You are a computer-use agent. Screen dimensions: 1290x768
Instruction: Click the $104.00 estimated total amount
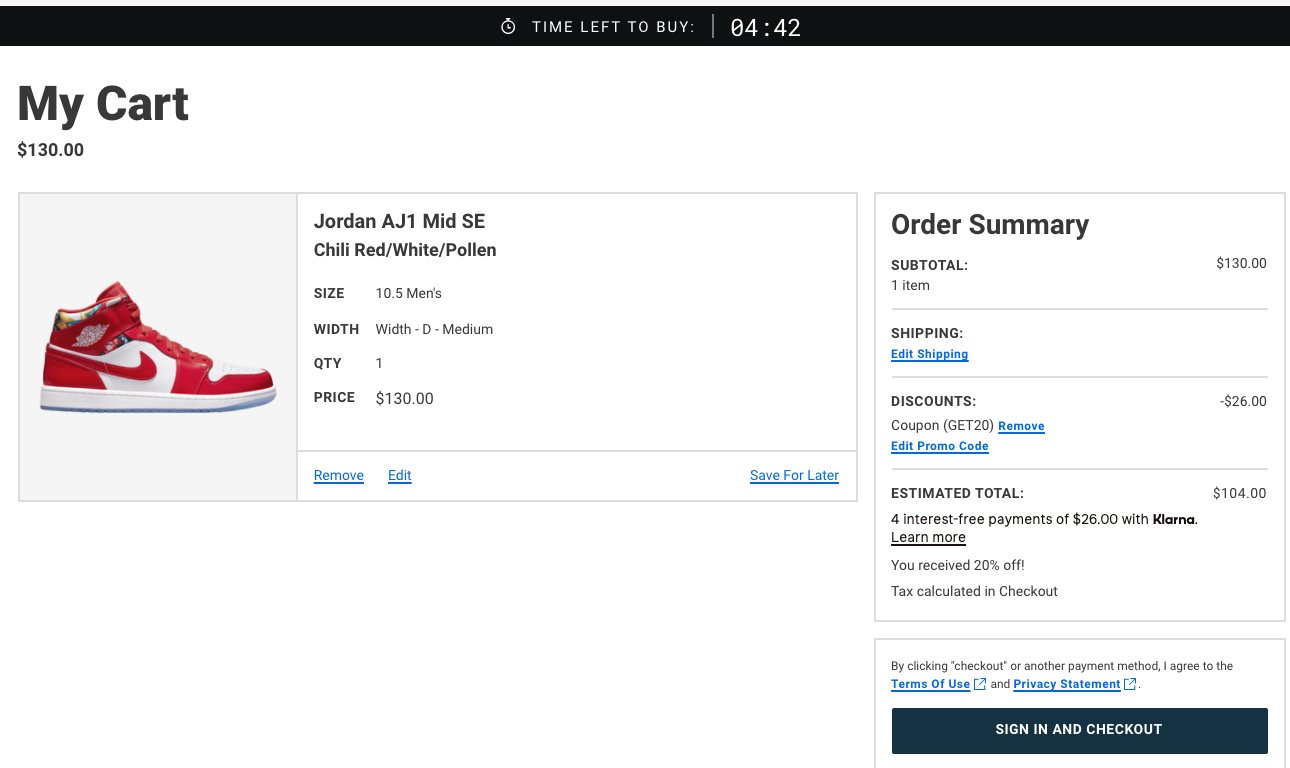click(1239, 493)
